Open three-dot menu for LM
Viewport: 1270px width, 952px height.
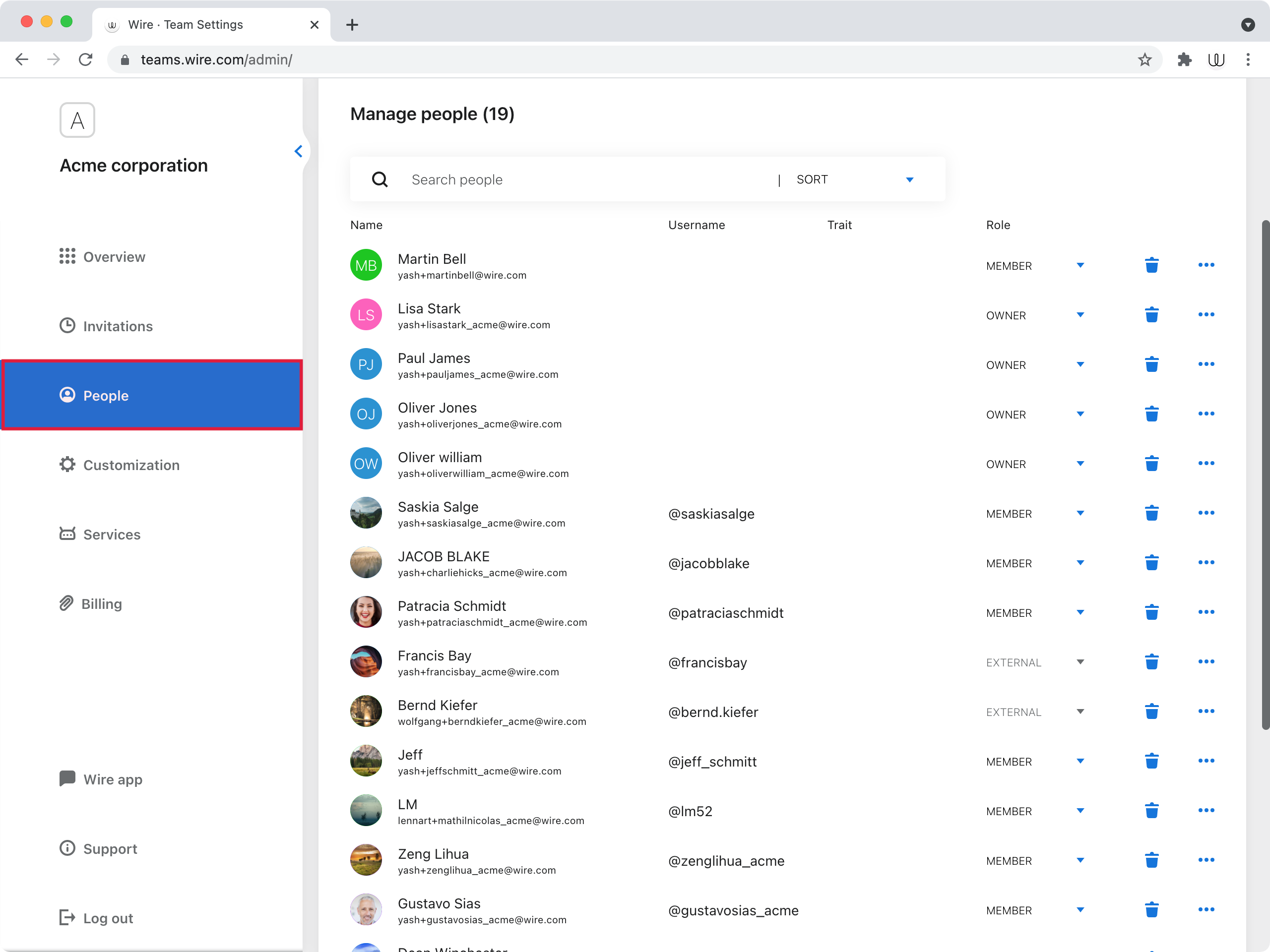pos(1206,810)
